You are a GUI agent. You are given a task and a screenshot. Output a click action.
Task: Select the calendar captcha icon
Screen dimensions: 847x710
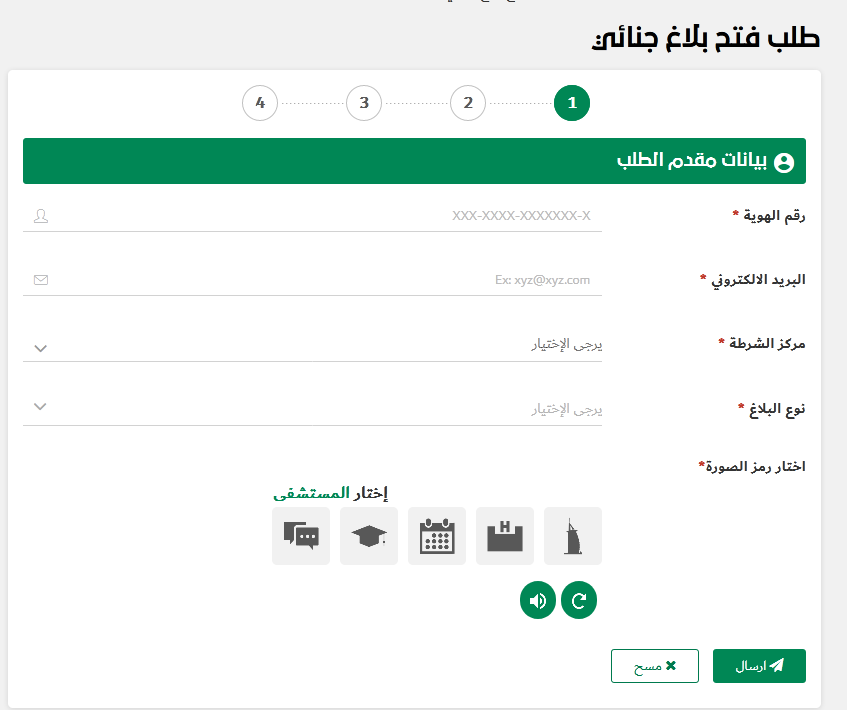point(436,536)
